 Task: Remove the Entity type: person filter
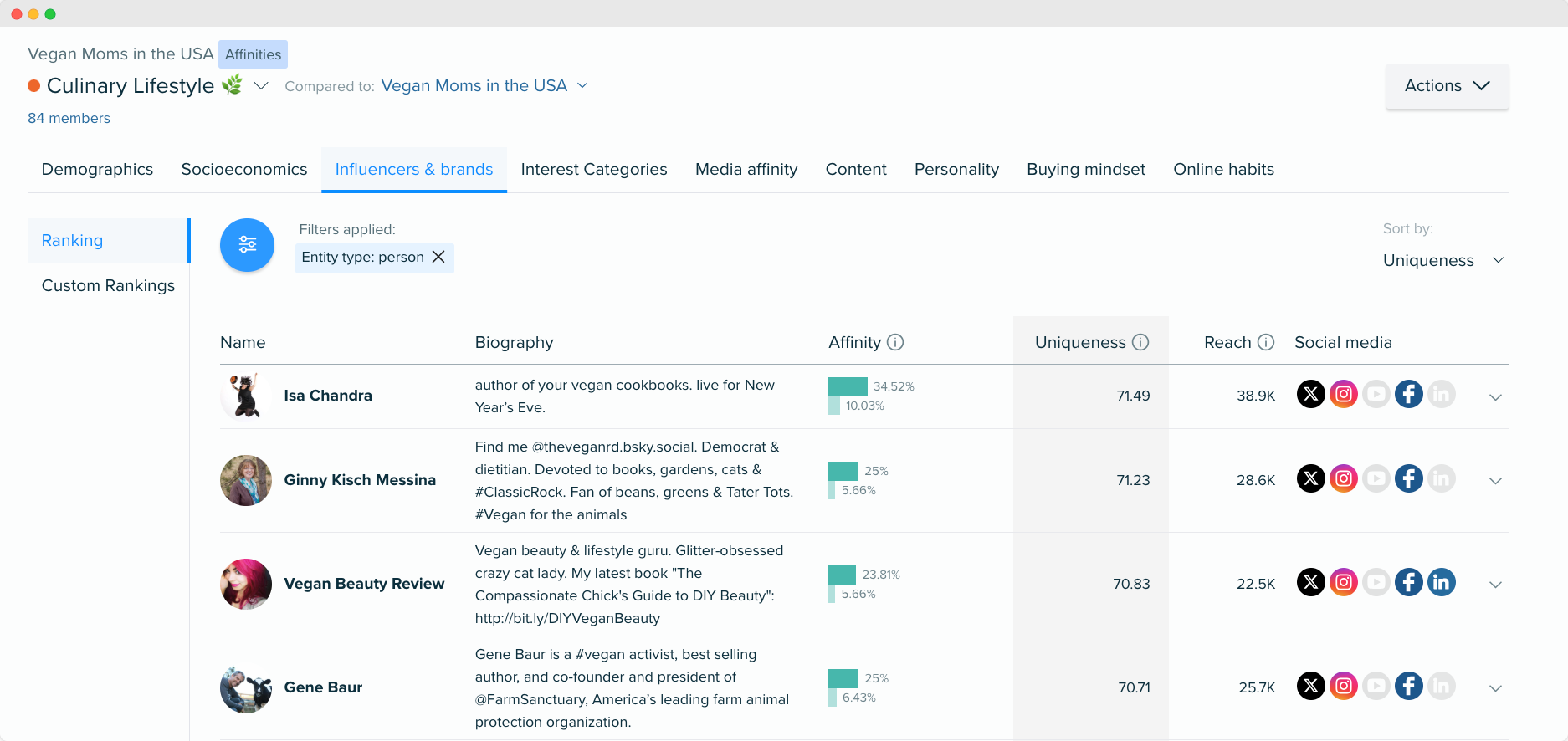(438, 257)
